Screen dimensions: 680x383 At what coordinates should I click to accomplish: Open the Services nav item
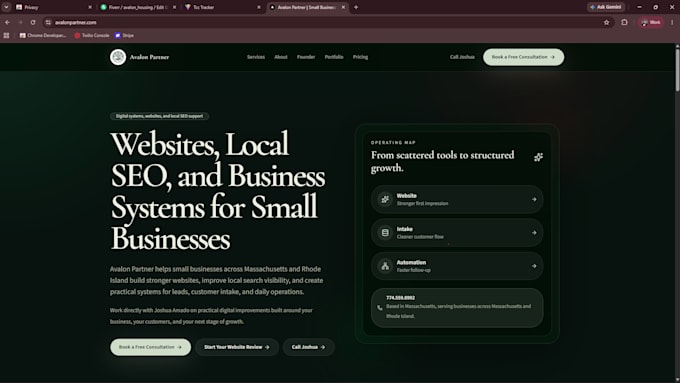[256, 57]
